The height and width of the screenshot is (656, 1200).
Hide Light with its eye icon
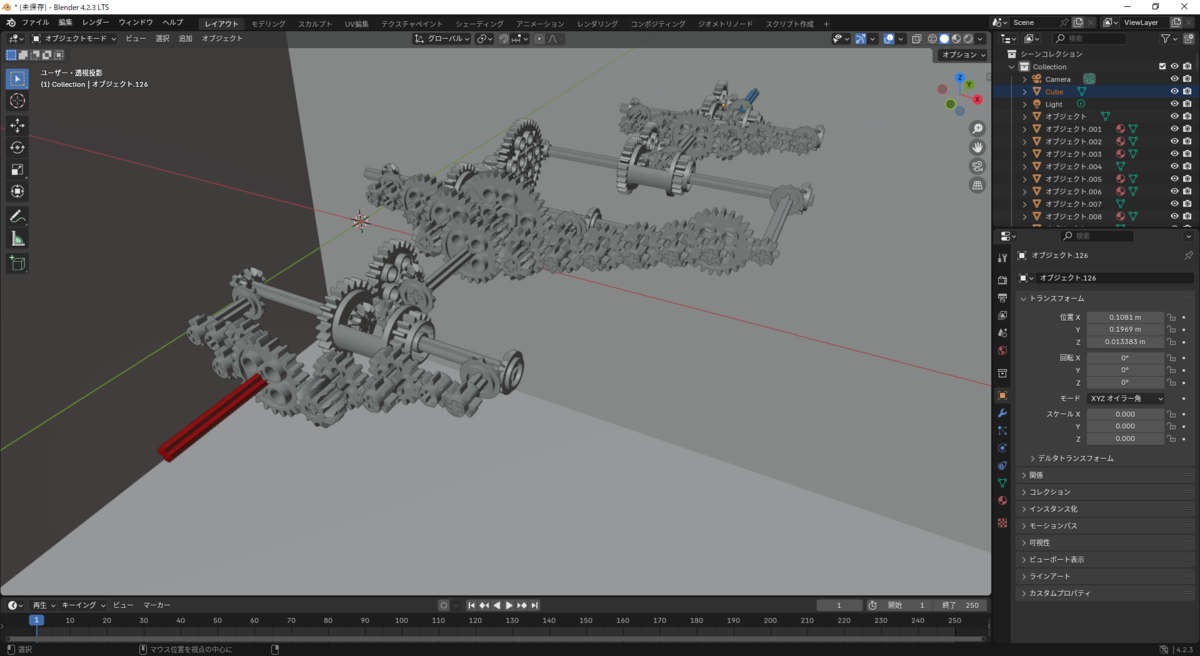[1174, 104]
